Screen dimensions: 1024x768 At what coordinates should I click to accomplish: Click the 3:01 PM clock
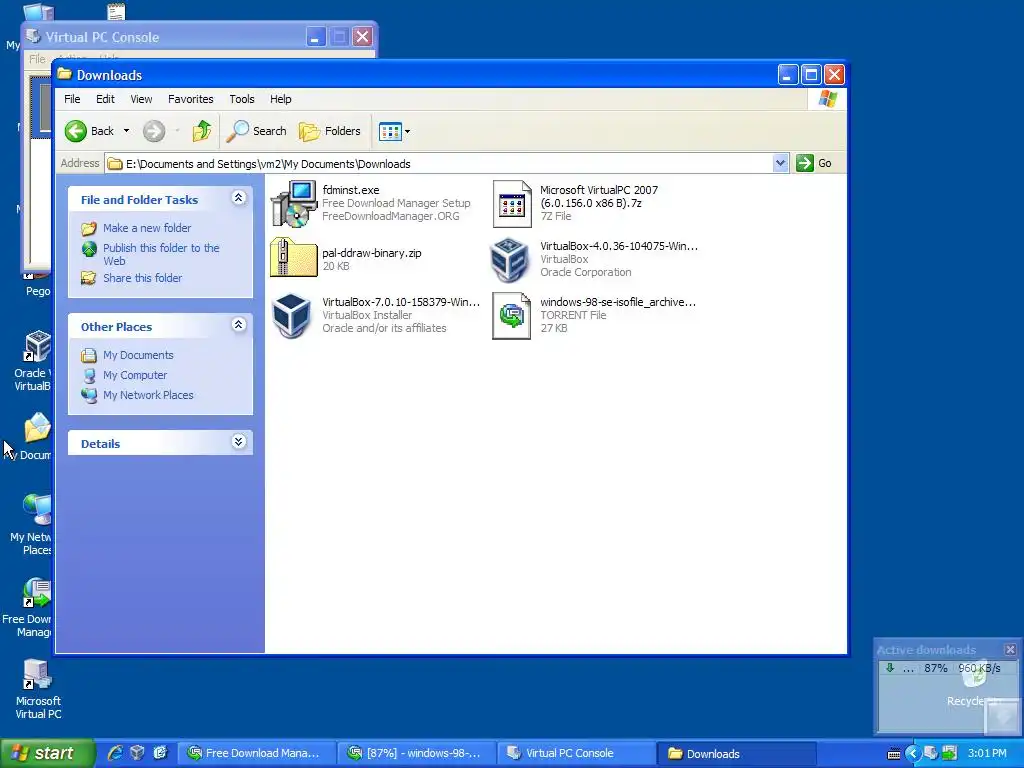(x=987, y=754)
